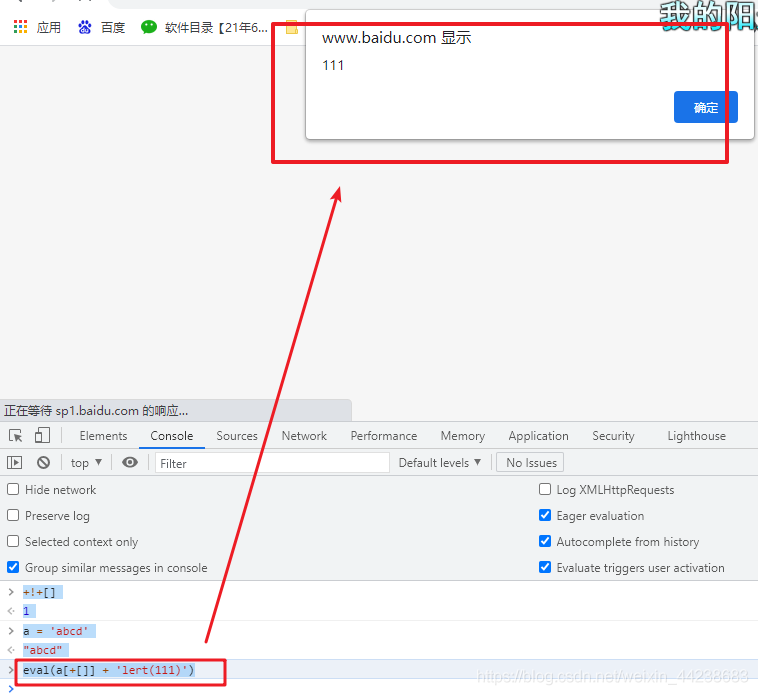This screenshot has width=758, height=695.
Task: Enable the Preserve log checkbox
Action: pyautogui.click(x=13, y=516)
